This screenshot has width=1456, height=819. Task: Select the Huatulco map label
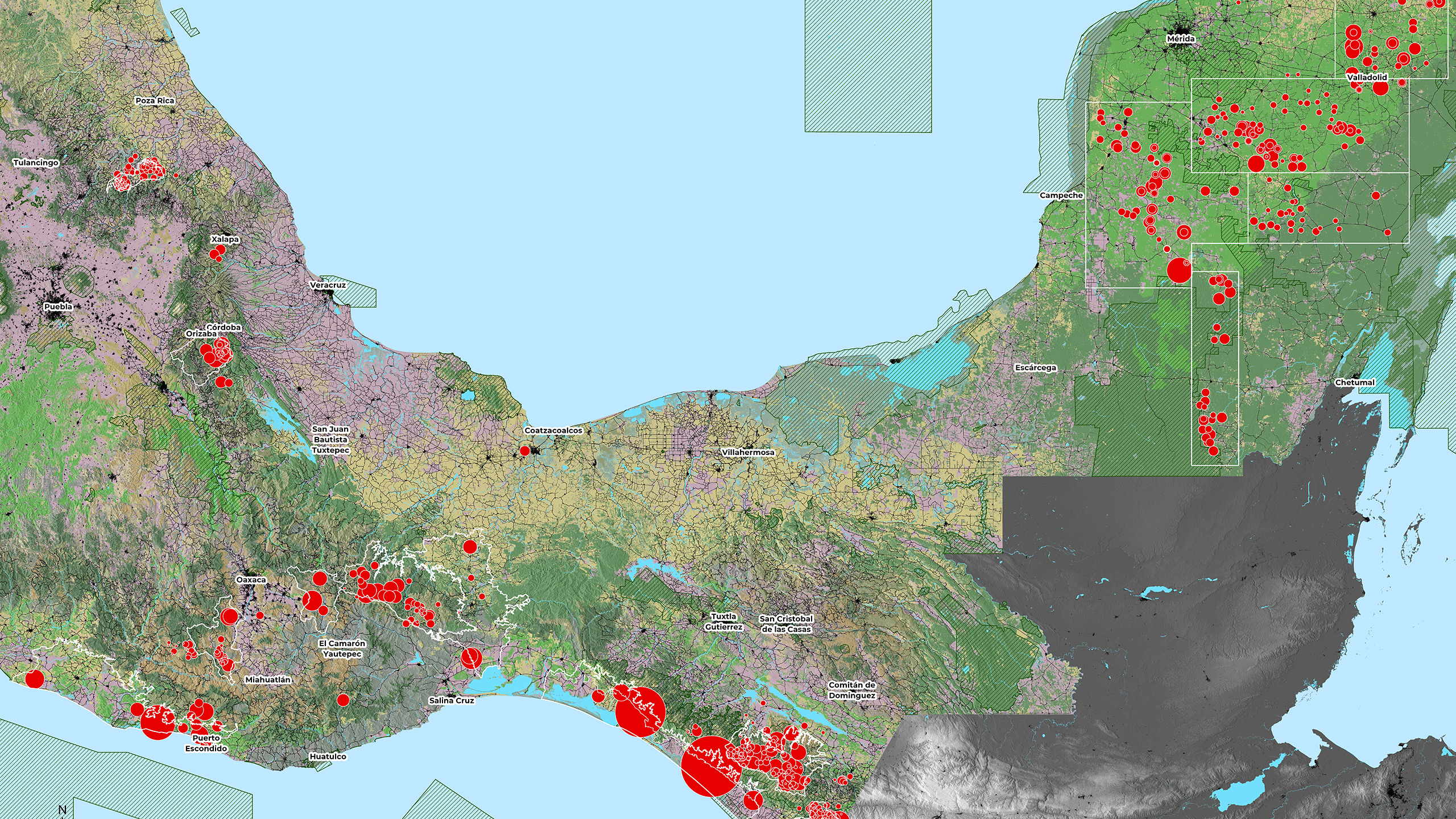point(328,756)
